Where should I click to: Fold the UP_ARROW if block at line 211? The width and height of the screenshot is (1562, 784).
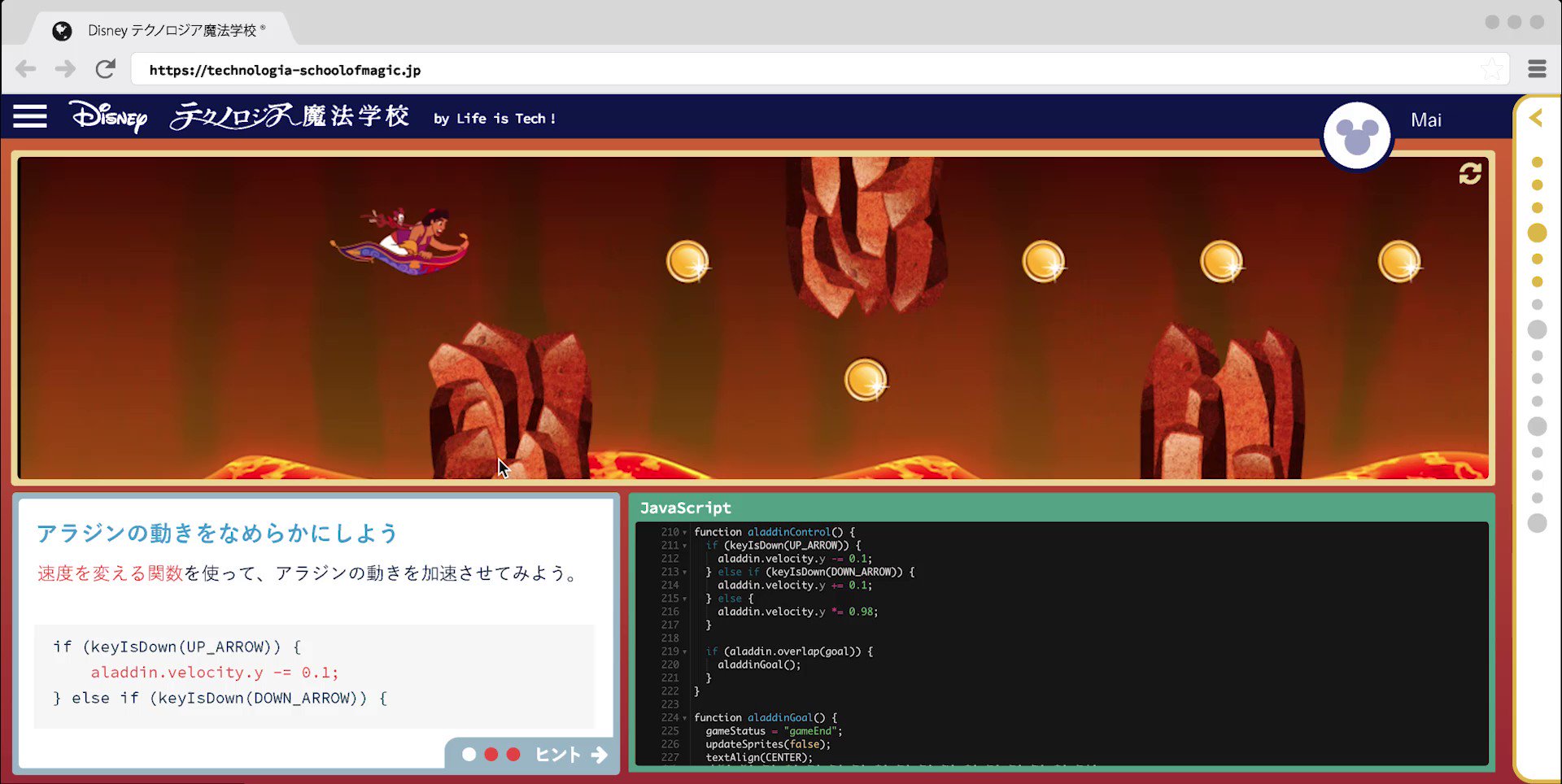click(685, 546)
